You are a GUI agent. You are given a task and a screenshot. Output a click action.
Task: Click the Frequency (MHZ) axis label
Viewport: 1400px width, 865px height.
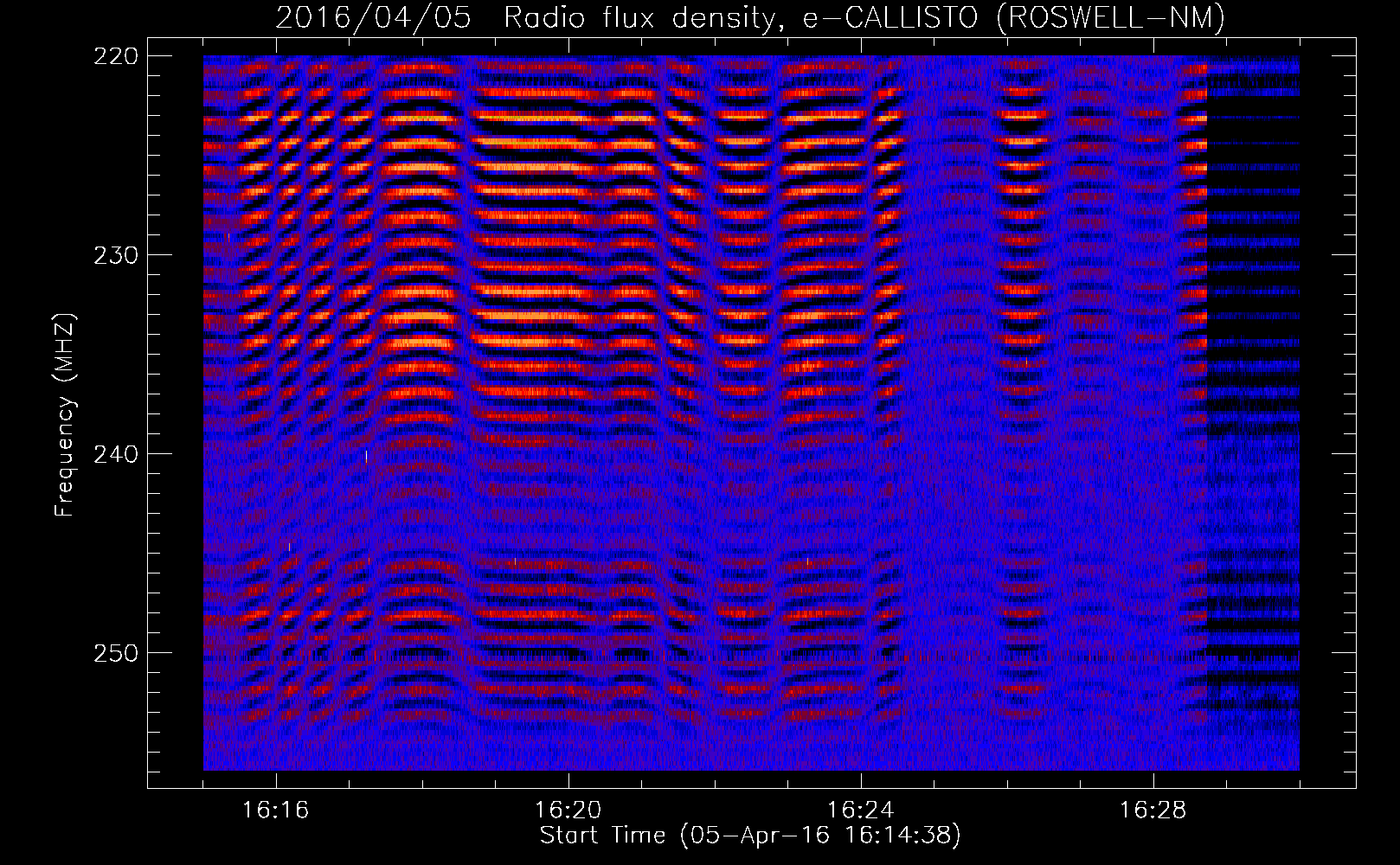(66, 414)
